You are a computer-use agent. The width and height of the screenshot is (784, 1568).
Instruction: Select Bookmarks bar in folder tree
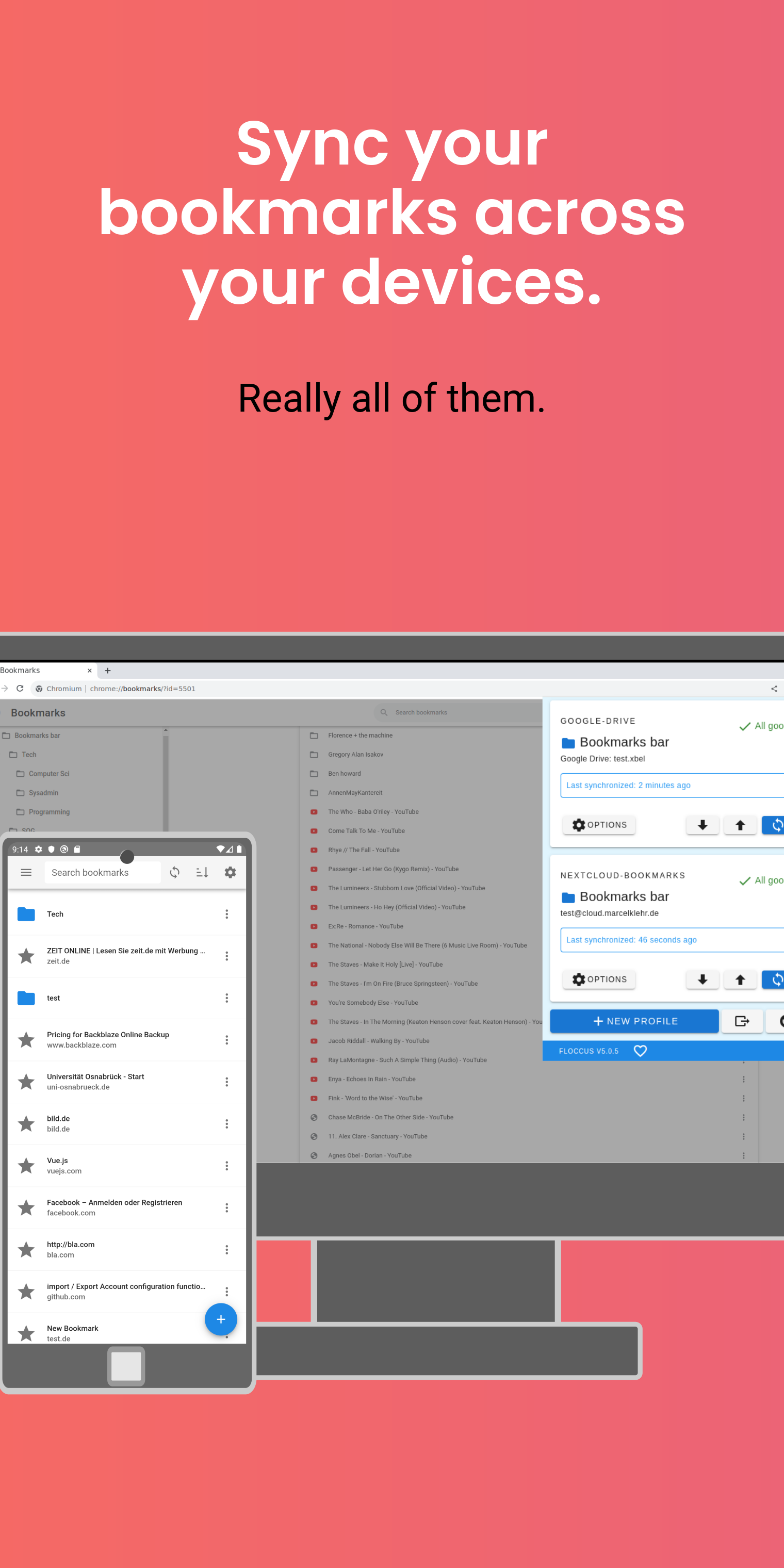[37, 736]
